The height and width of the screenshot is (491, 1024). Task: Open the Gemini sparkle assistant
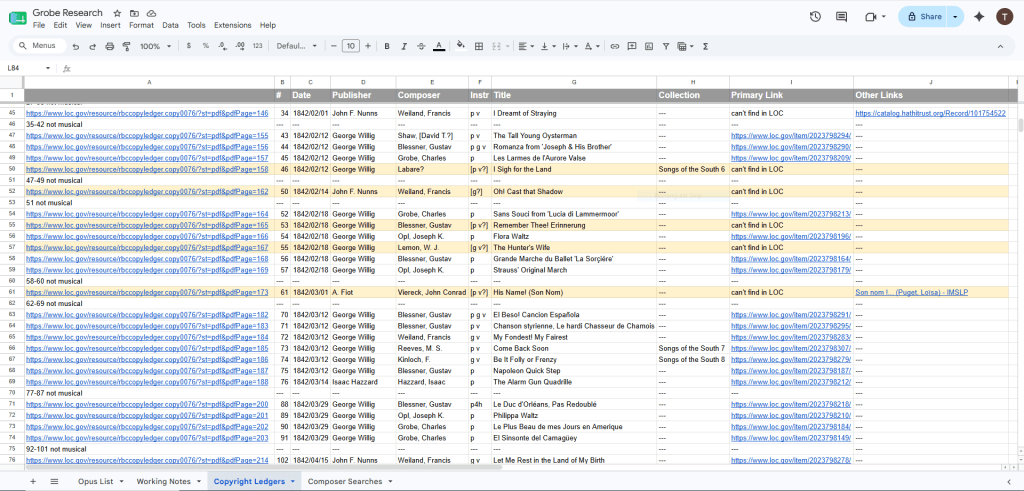[979, 17]
